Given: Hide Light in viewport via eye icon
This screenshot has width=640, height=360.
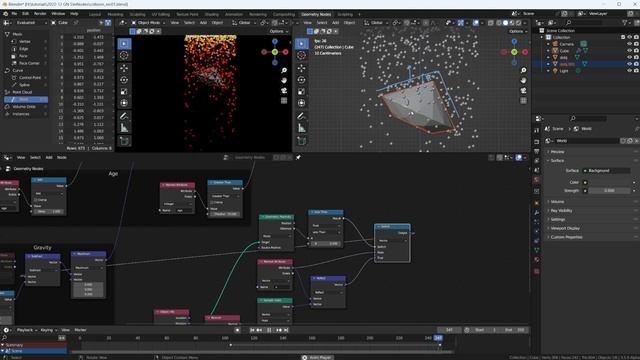Looking at the screenshot, I should click(x=629, y=71).
